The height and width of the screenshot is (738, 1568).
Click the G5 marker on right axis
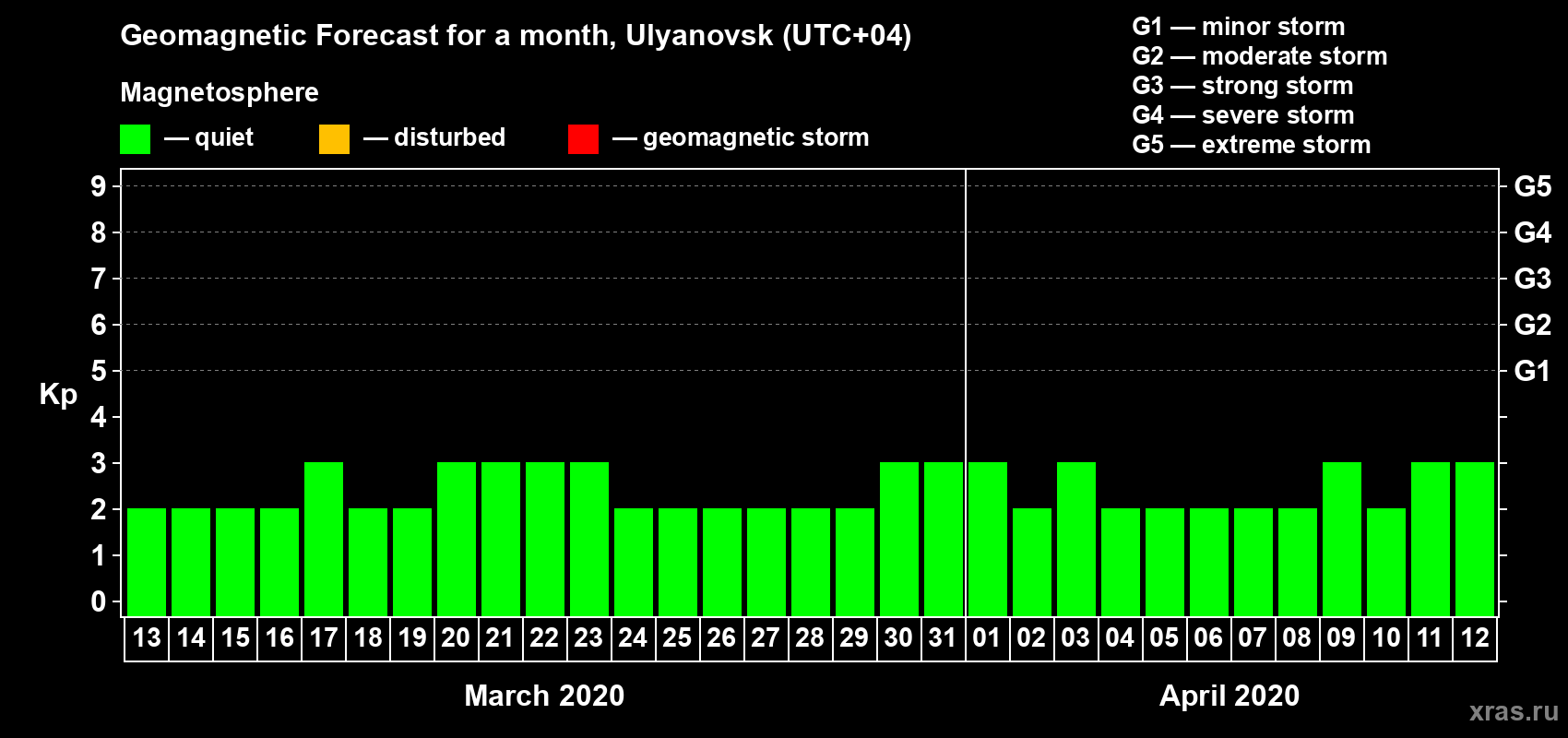1532,186
